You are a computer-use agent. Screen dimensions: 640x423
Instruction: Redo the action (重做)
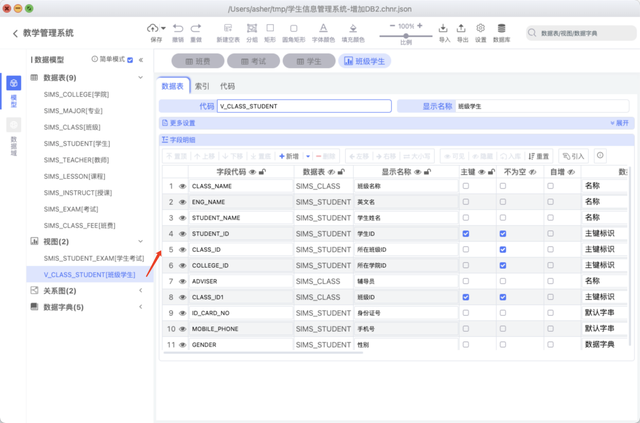click(196, 28)
